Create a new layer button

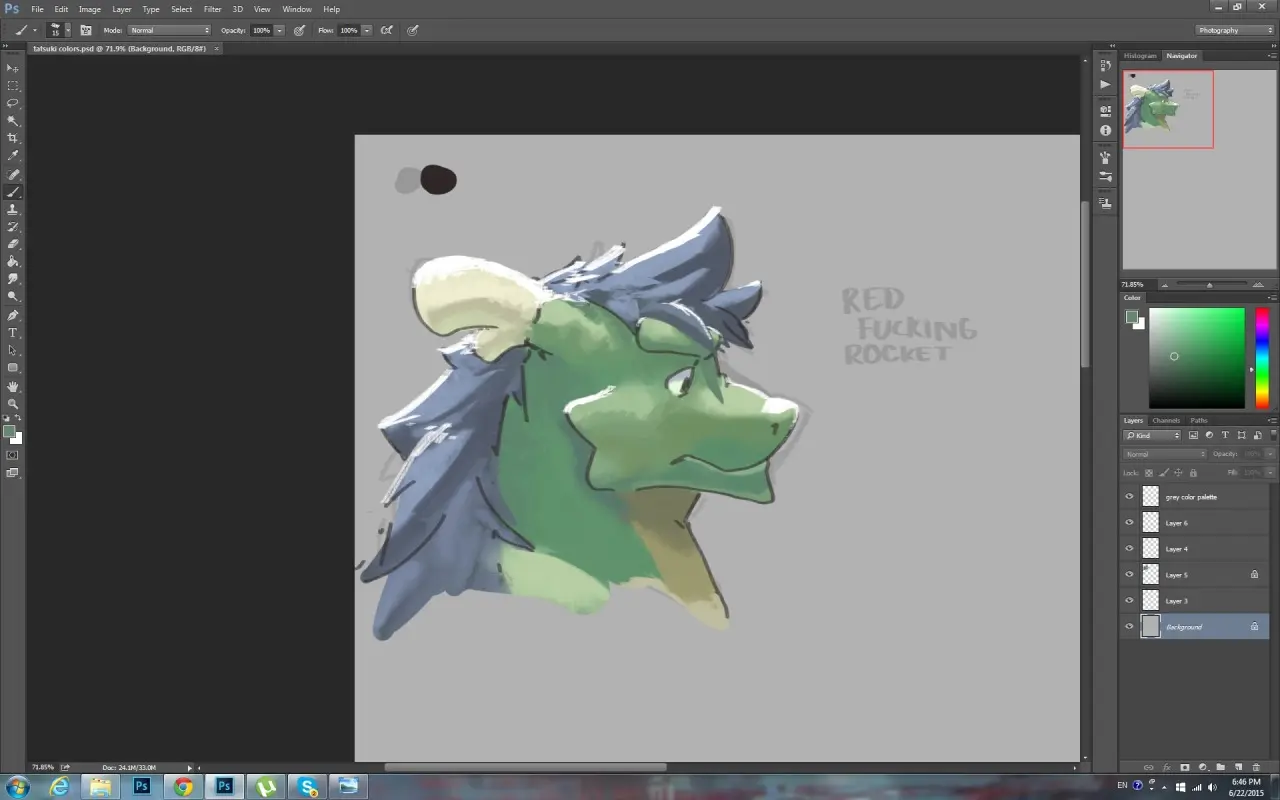click(x=1238, y=767)
